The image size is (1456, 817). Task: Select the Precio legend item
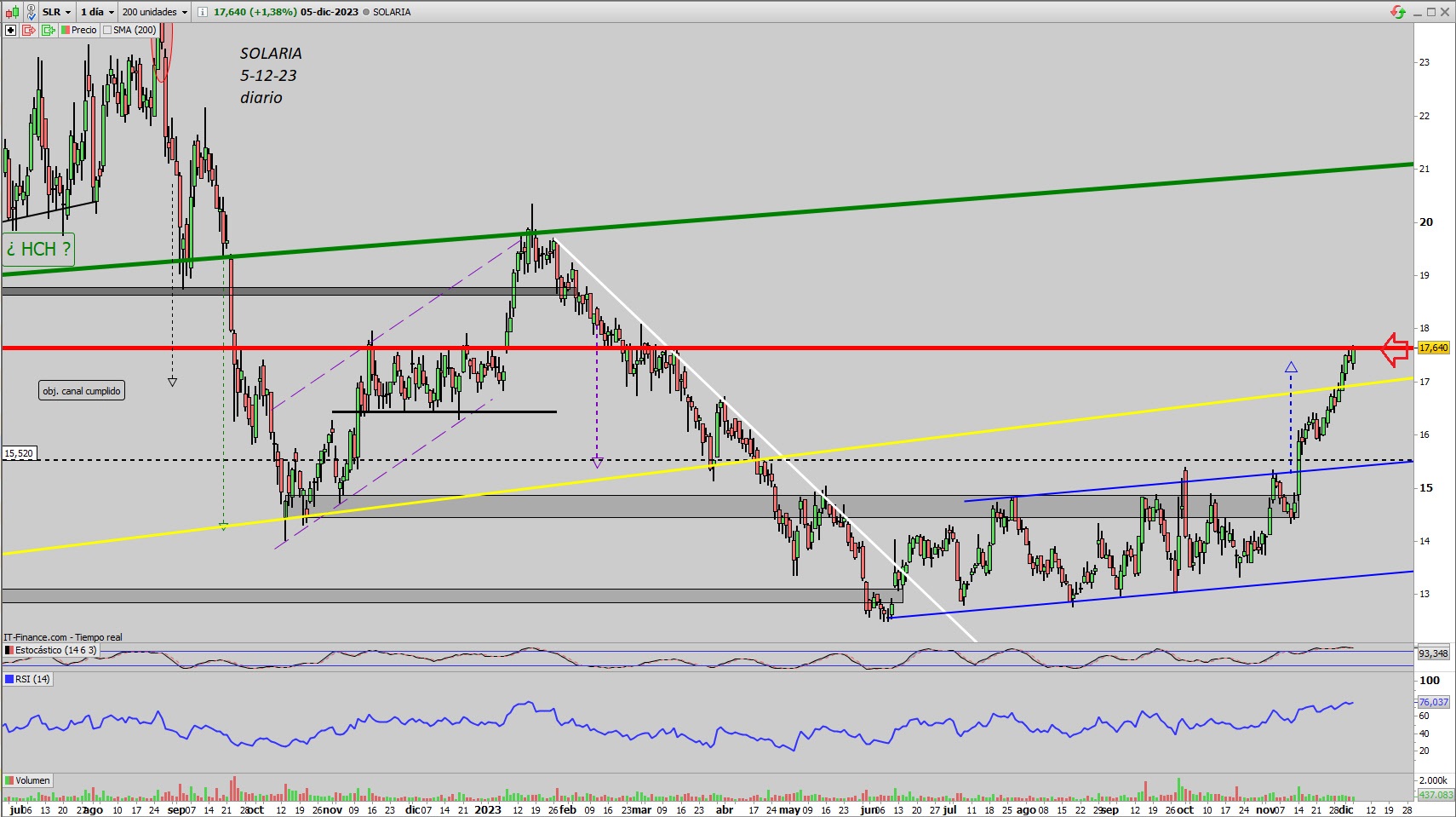coord(79,30)
